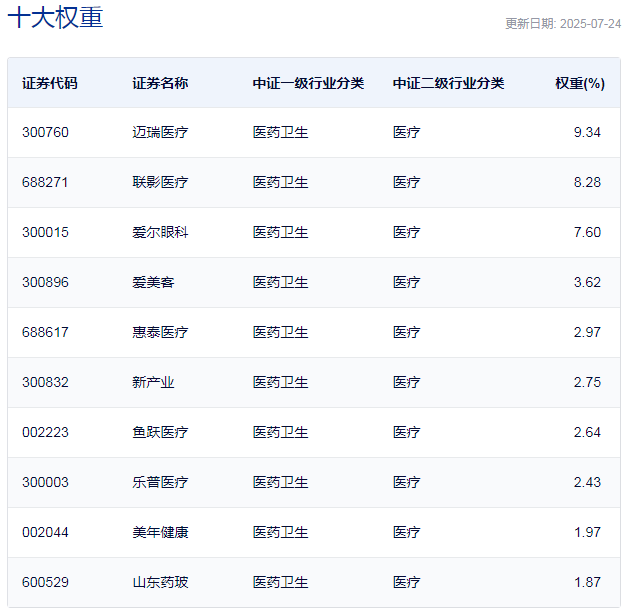Click the 中证一级行业分类 column header
This screenshot has height=613, width=629.
(x=308, y=83)
